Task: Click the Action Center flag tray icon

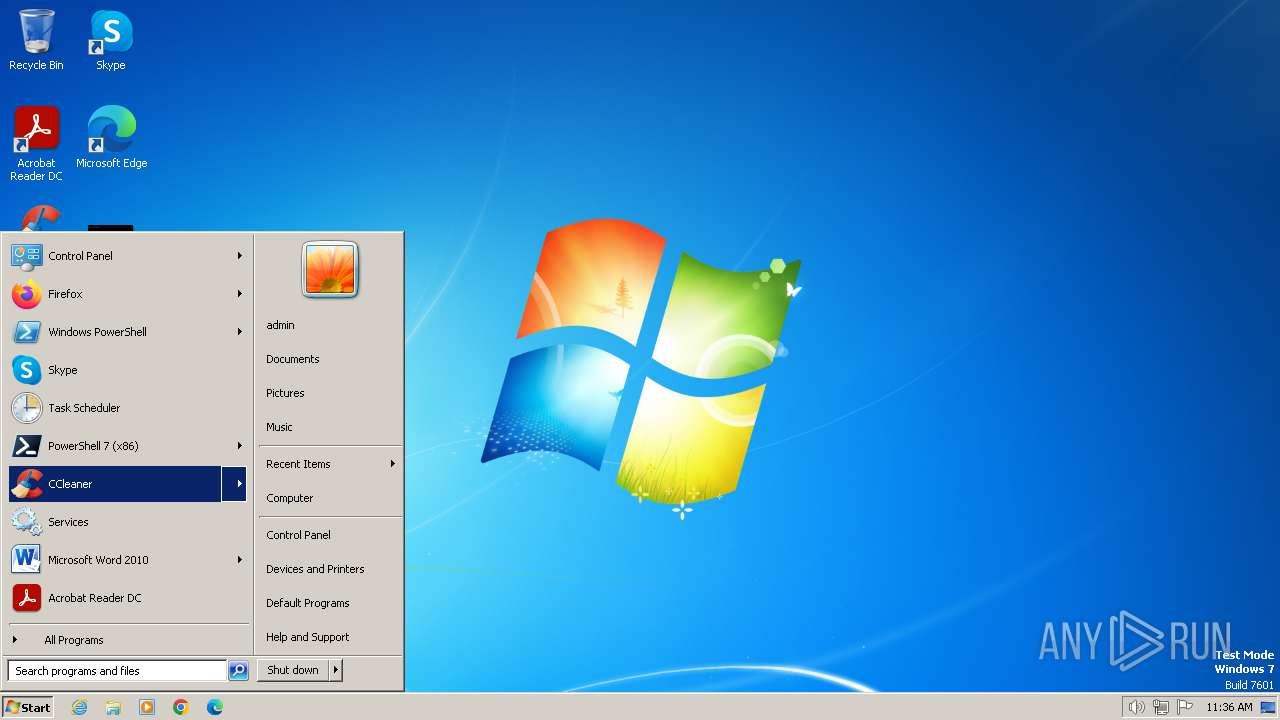Action: [1184, 707]
